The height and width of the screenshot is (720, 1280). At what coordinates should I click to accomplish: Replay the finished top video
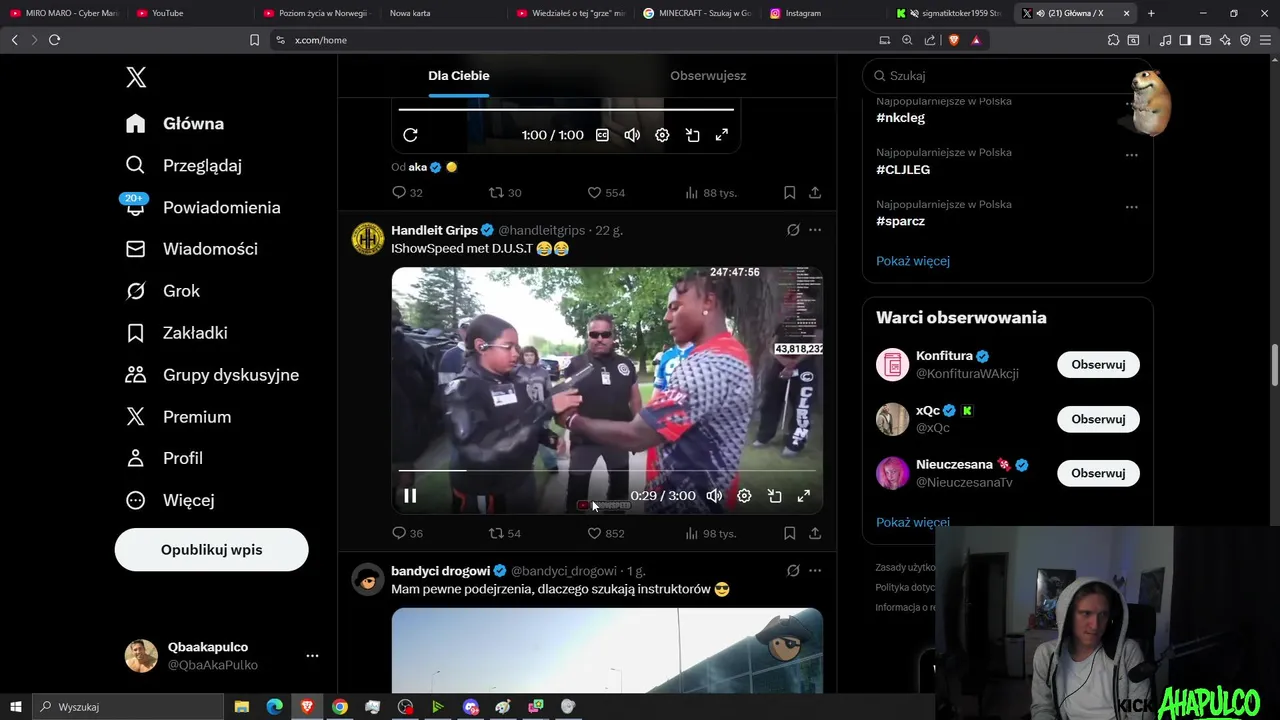(410, 135)
